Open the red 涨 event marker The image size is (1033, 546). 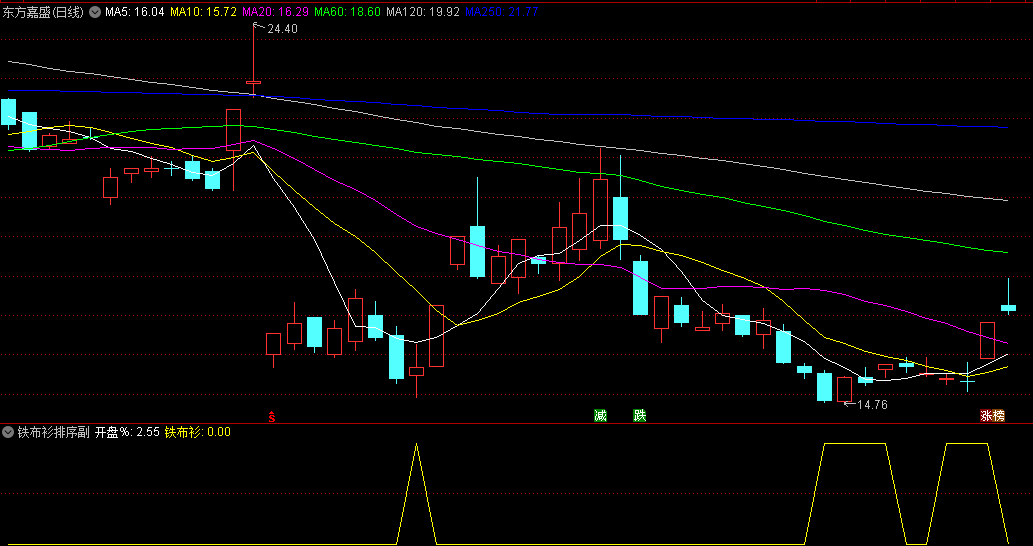pyautogui.click(x=986, y=416)
